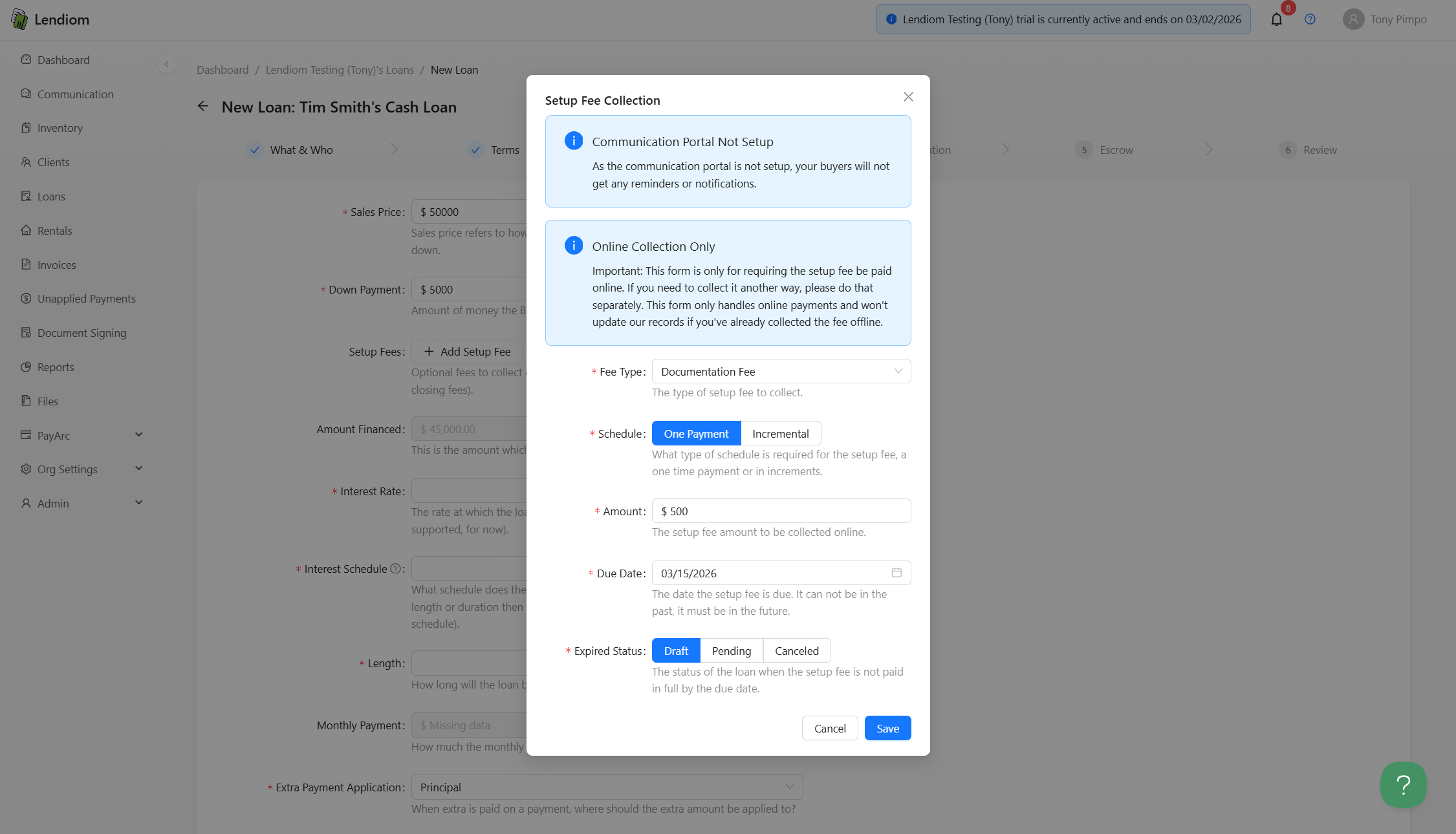Expand the PayArc menu chevron

point(138,434)
